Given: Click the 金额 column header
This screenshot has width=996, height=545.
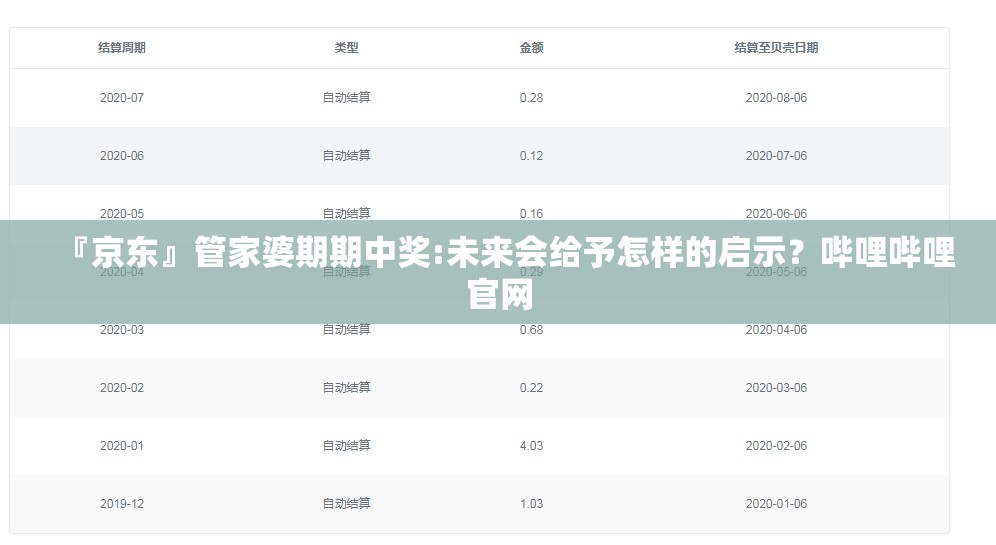Looking at the screenshot, I should click(x=531, y=48).
